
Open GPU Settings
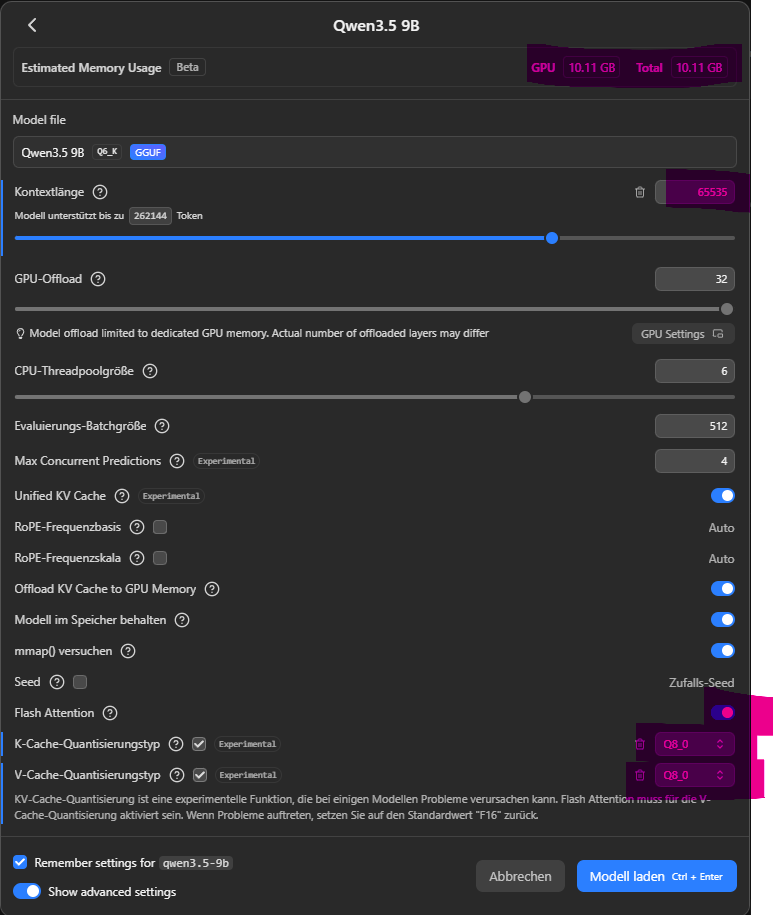pos(683,334)
